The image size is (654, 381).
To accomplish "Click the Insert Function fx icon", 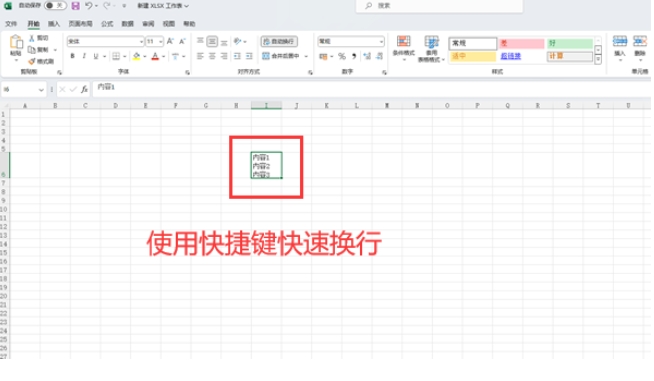I will coord(84,89).
